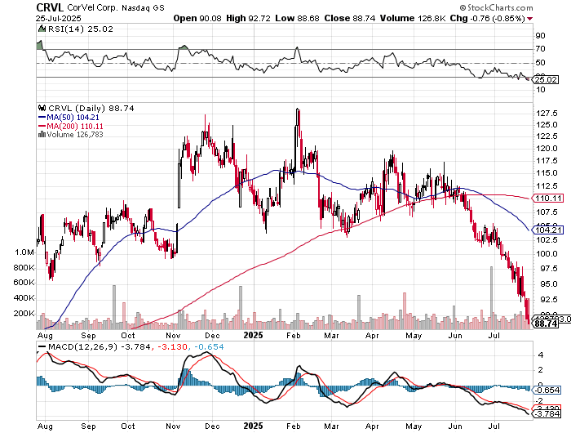Click the 600K volume axis label

pyautogui.click(x=24, y=283)
